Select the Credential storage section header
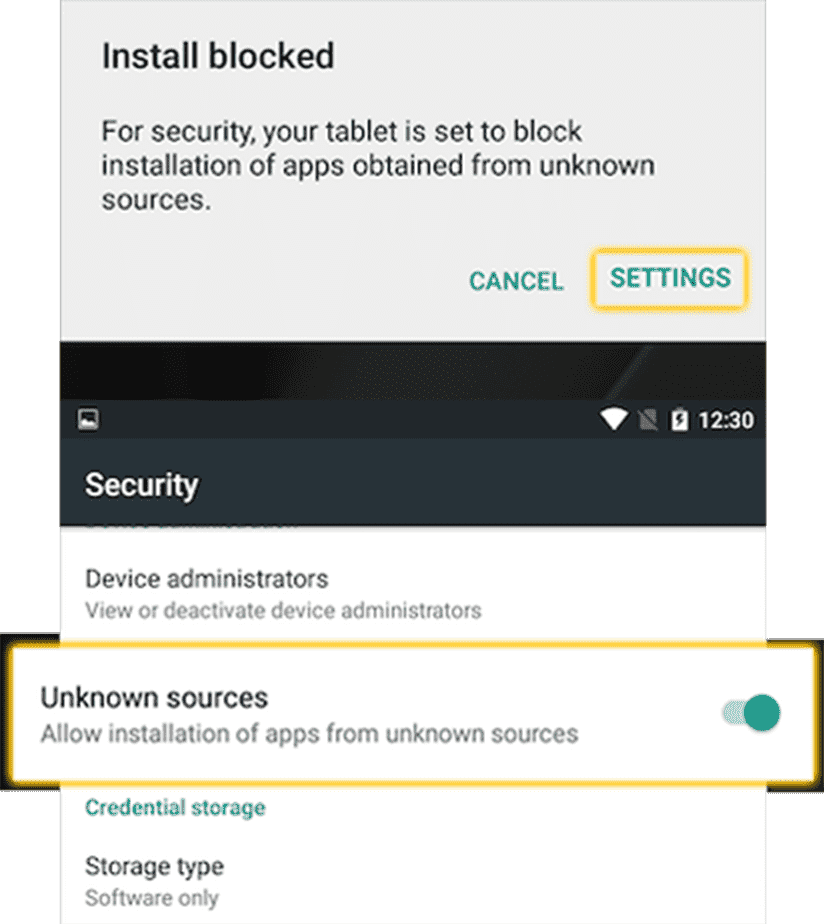This screenshot has height=924, width=824. [x=175, y=807]
